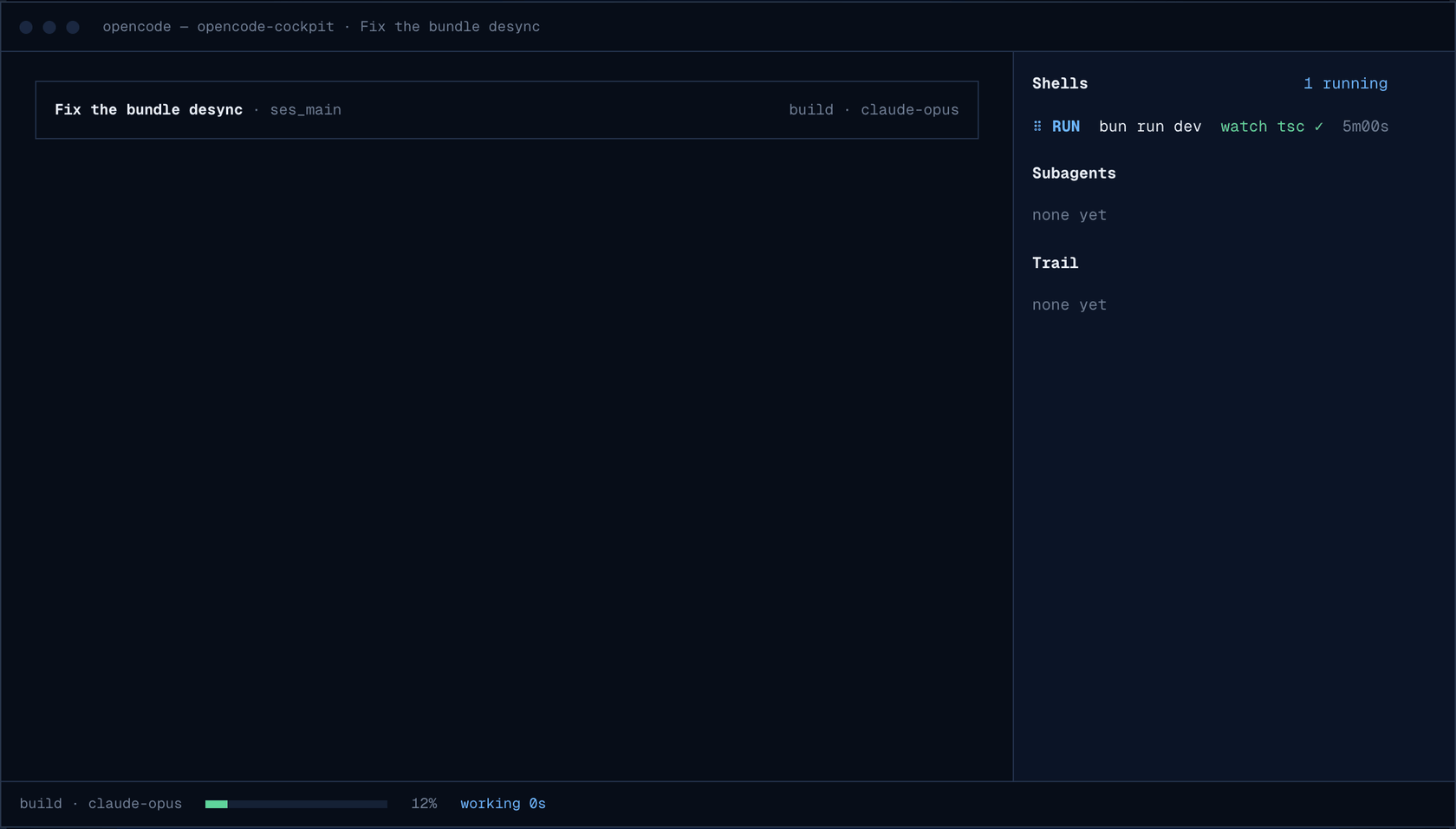Click 'none yet' under Trail
Viewport: 1456px width, 829px height.
coord(1069,305)
